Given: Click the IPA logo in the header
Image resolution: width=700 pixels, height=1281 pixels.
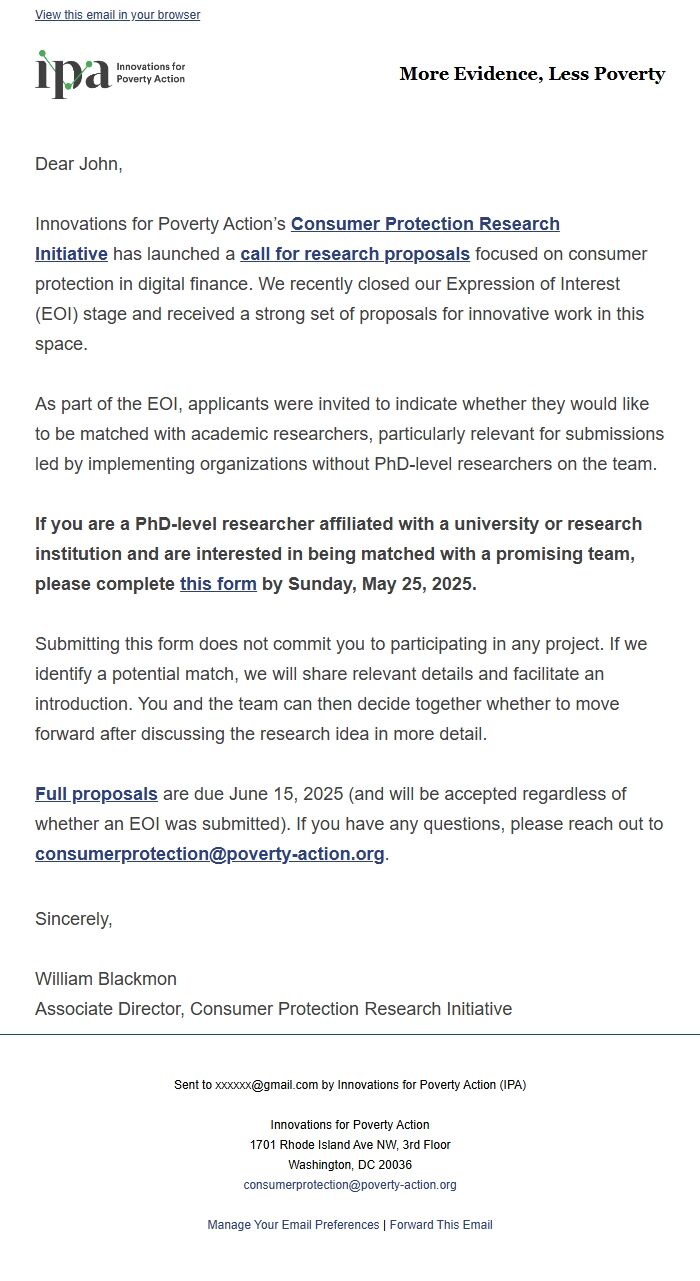Looking at the screenshot, I should coord(72,74).
